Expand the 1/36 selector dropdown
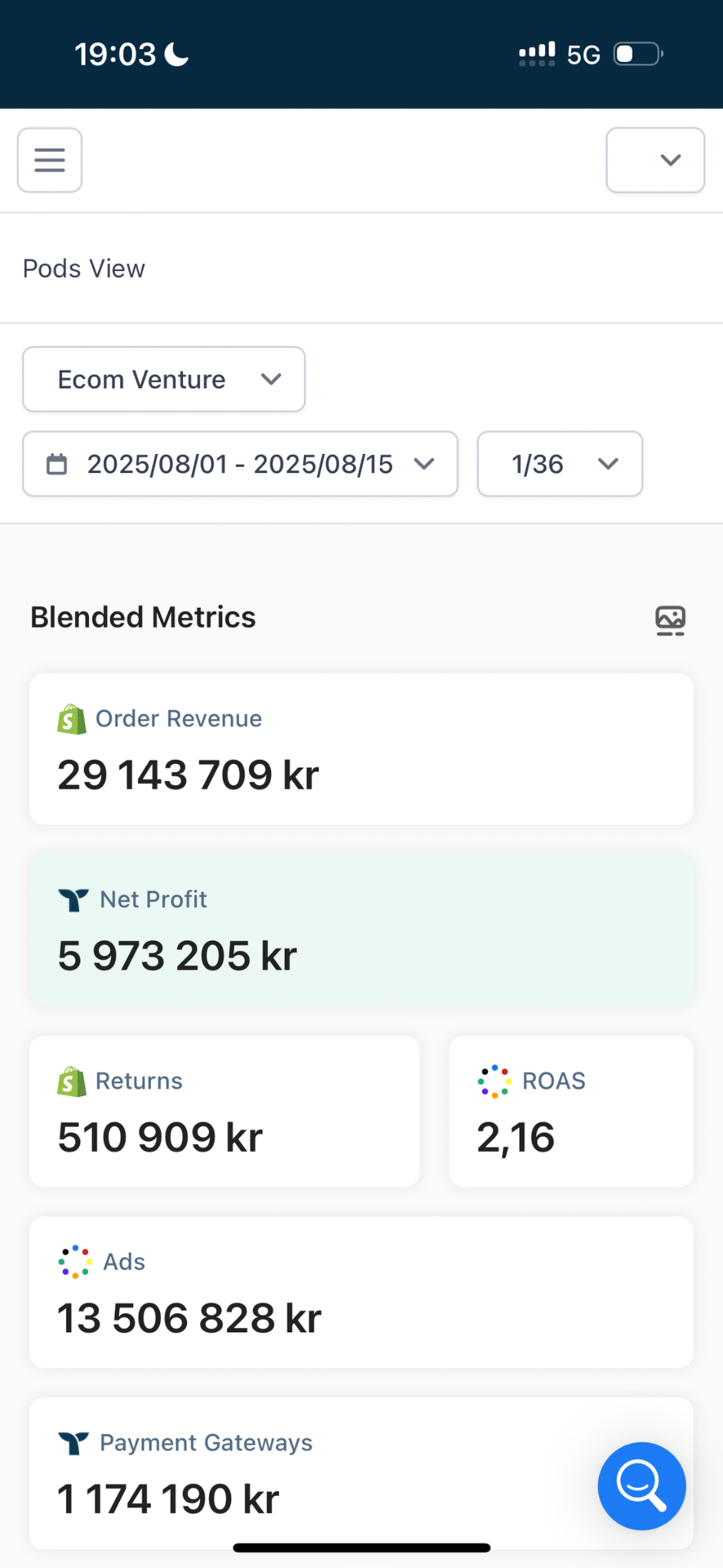 pyautogui.click(x=560, y=464)
